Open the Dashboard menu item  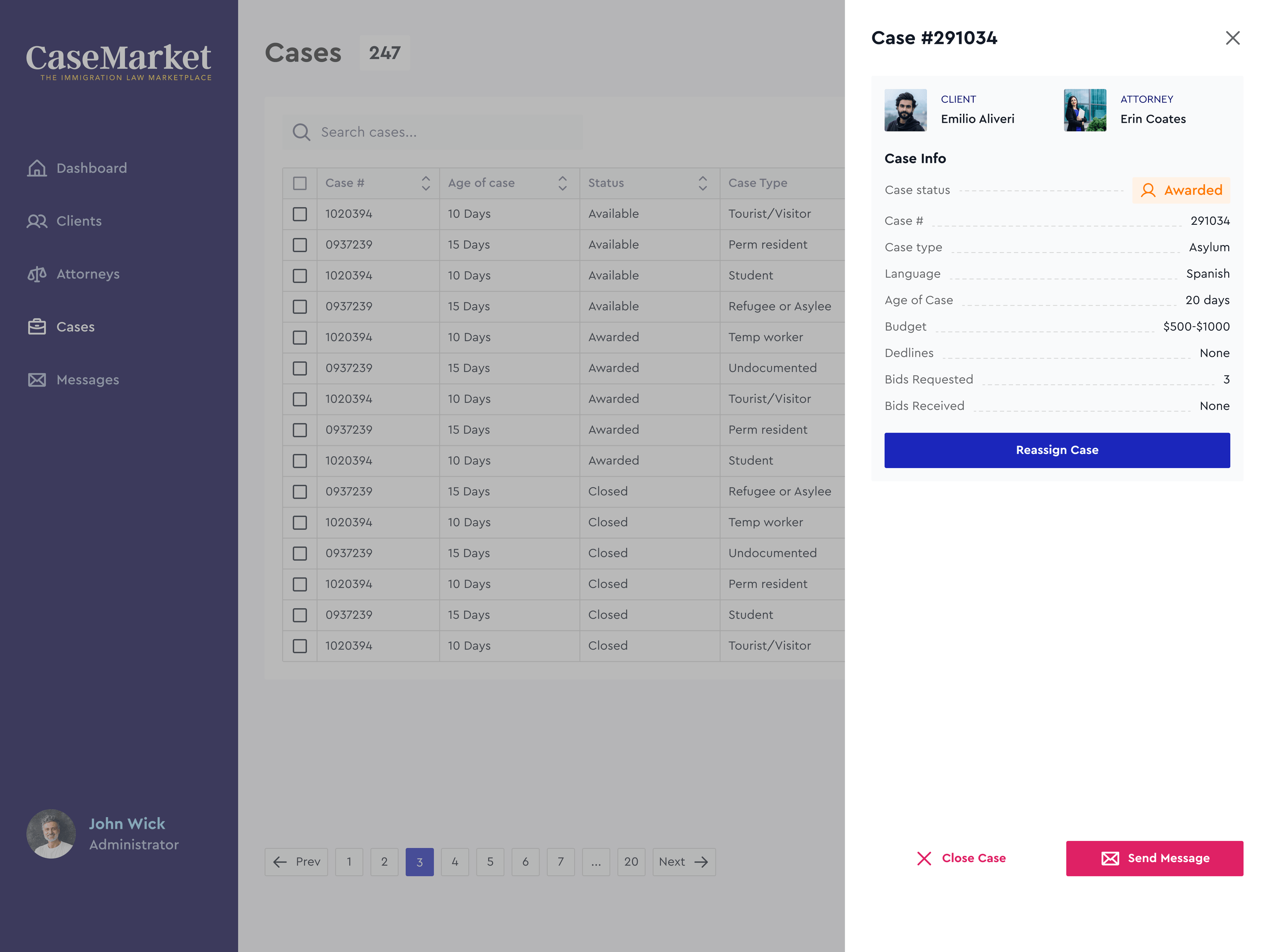tap(77, 168)
